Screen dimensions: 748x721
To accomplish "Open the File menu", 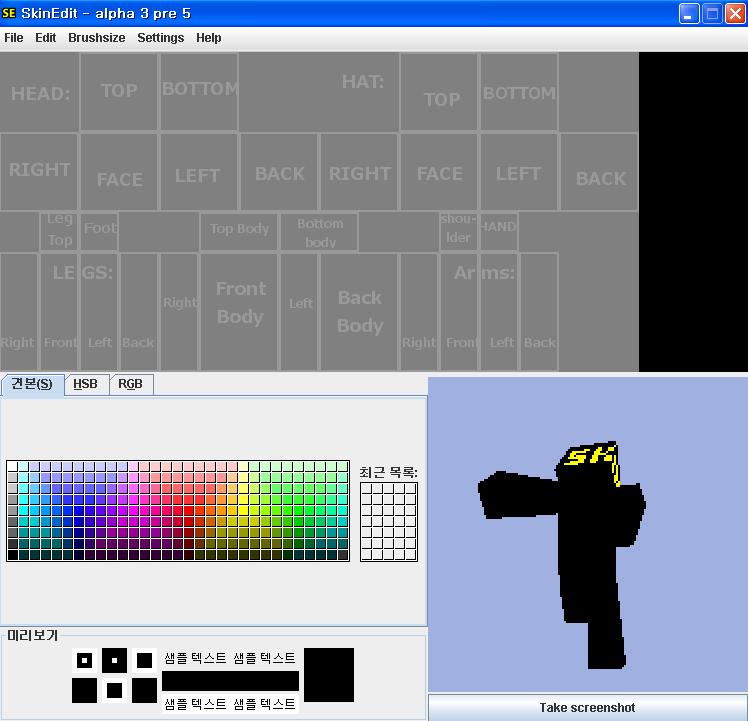I will click(13, 38).
